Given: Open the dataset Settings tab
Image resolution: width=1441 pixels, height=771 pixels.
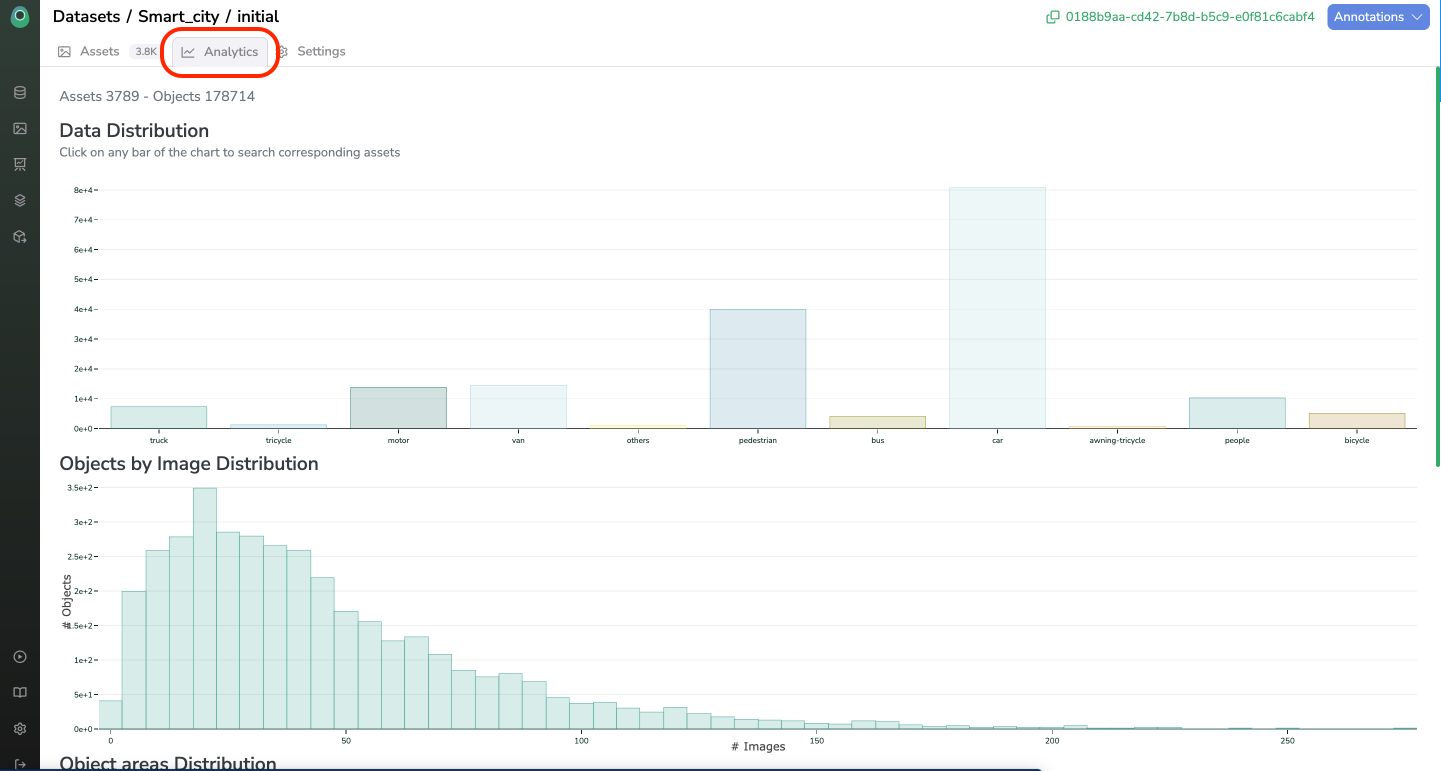Looking at the screenshot, I should (x=310, y=51).
